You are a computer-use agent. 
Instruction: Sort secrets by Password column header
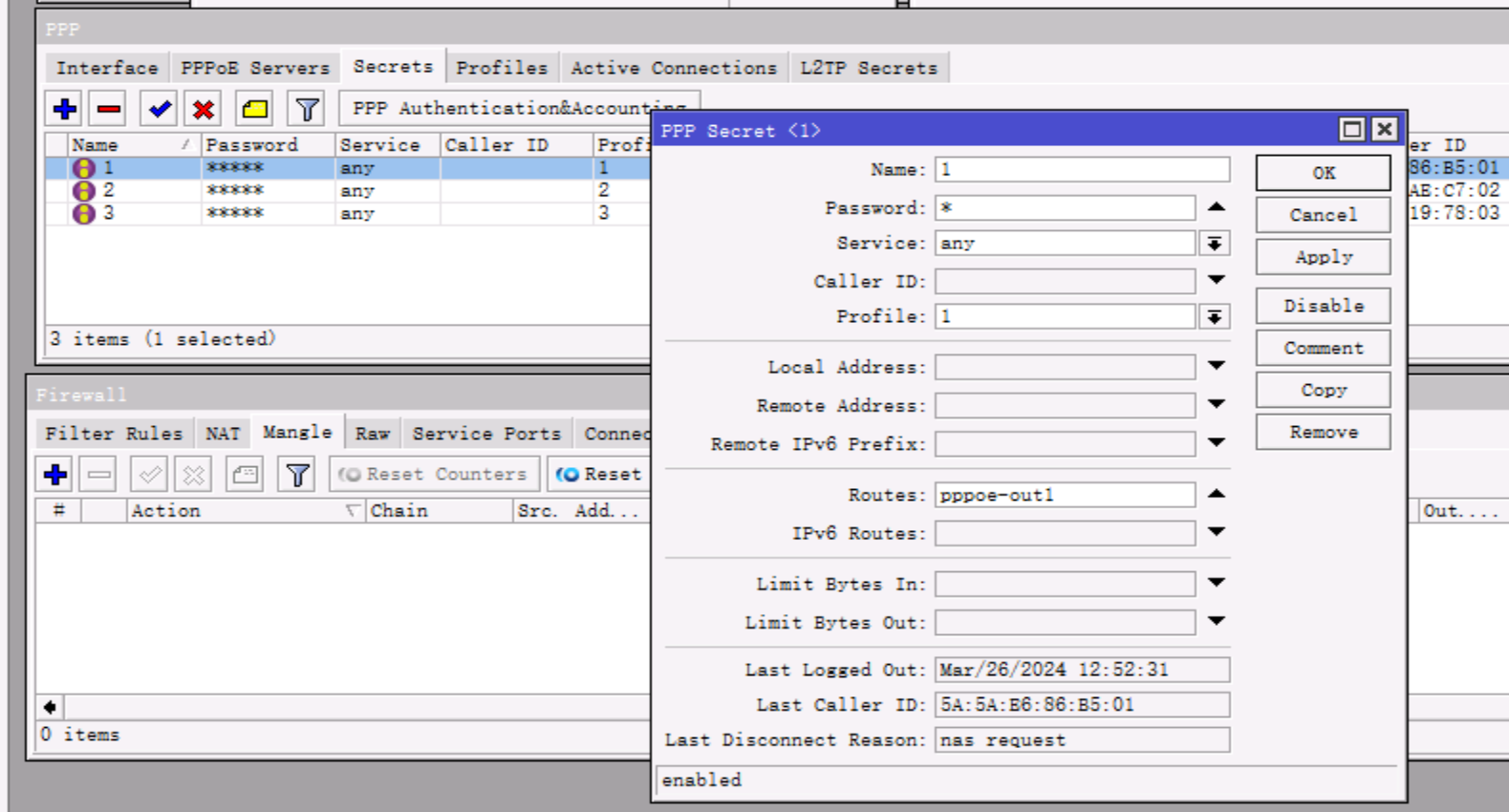(269, 145)
